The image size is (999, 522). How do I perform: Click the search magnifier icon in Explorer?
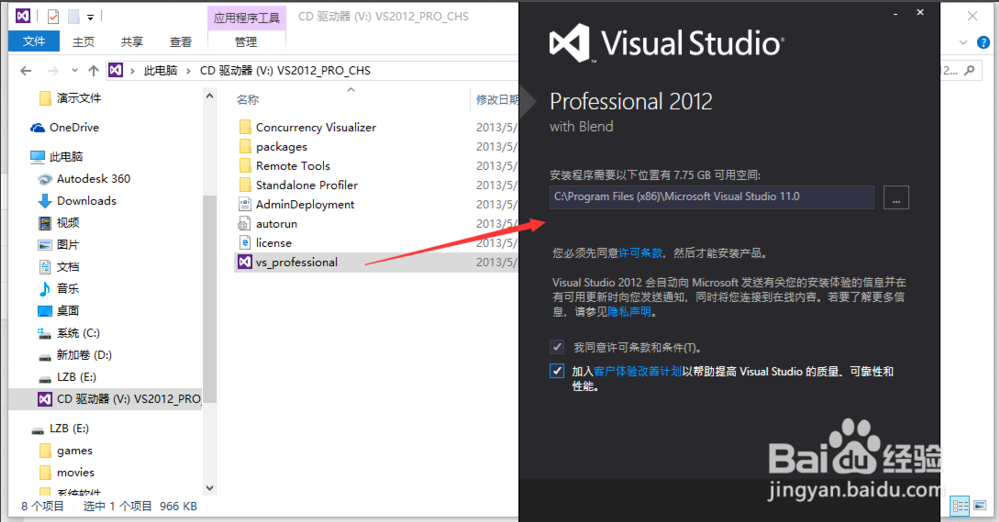(x=969, y=70)
